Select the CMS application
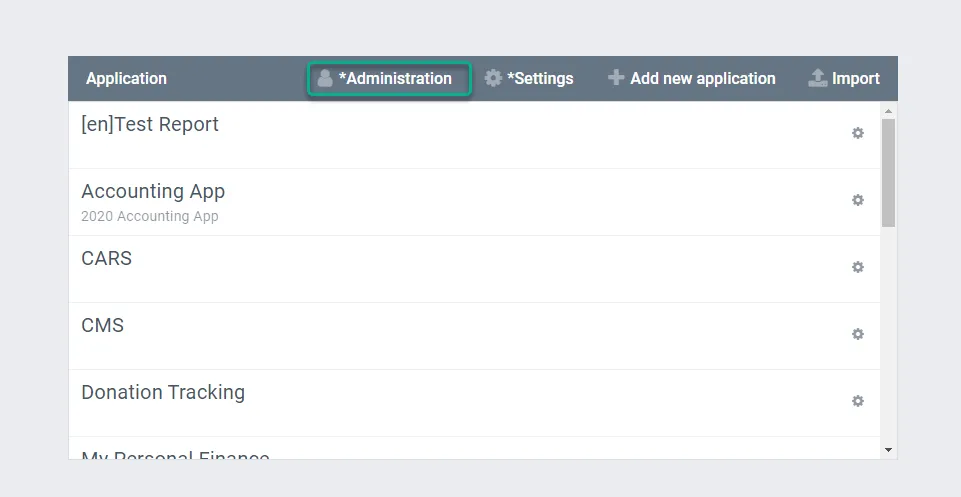The width and height of the screenshot is (961, 497). coord(103,326)
